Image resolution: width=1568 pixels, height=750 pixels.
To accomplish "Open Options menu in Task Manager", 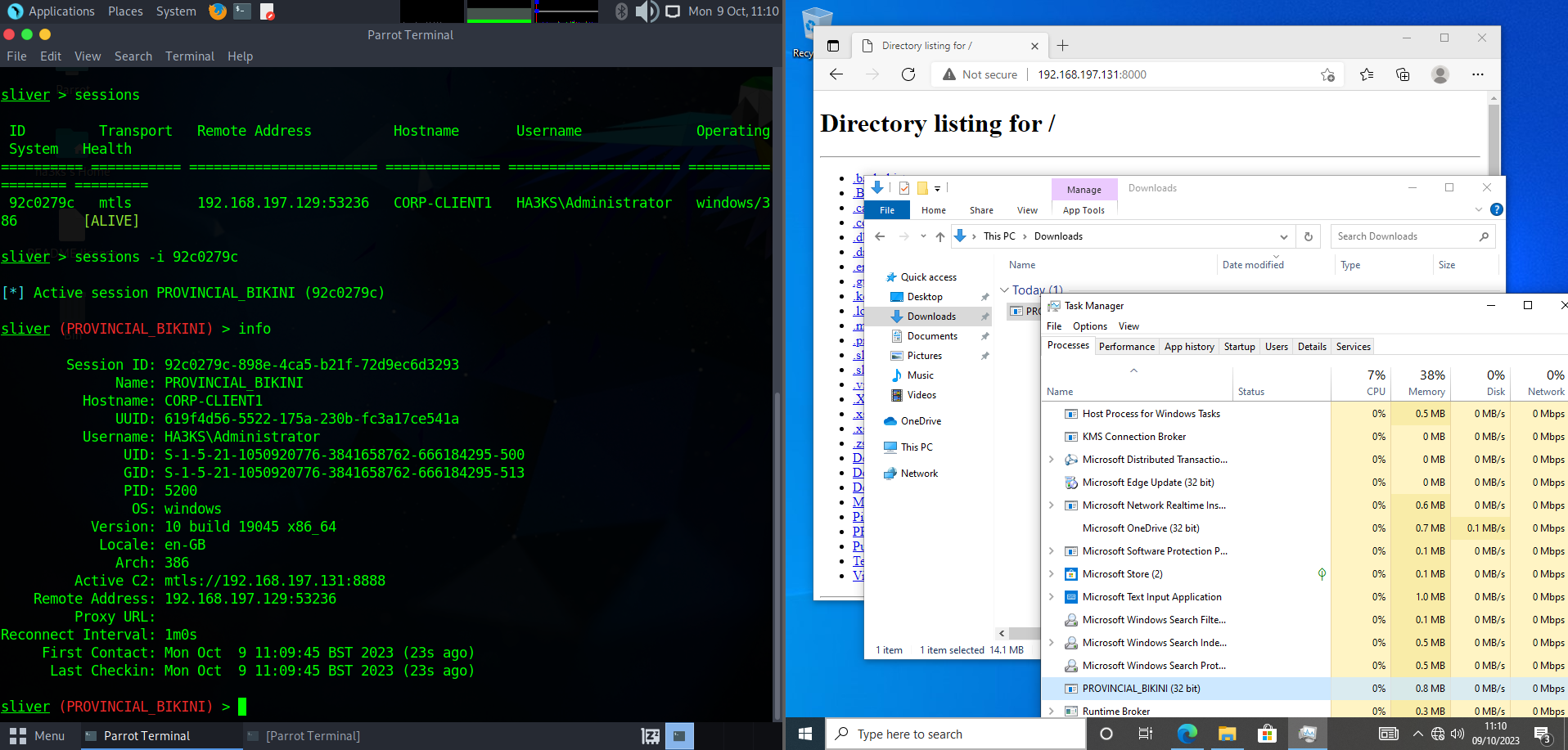I will coord(1090,326).
